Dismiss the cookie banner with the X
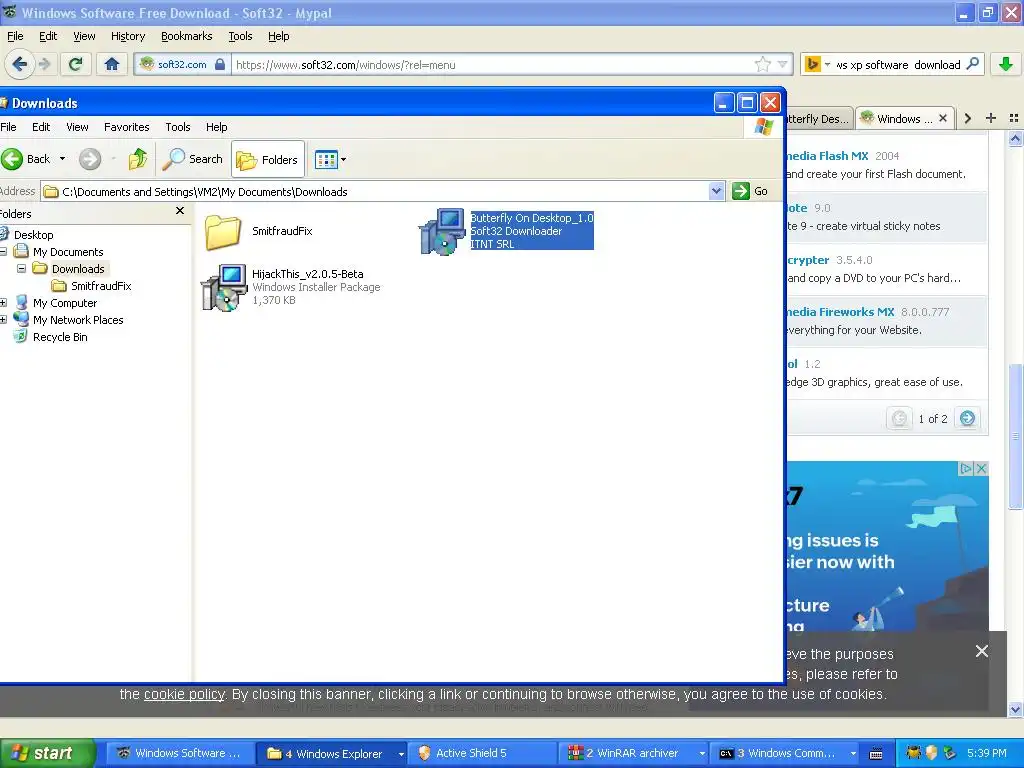 (982, 650)
